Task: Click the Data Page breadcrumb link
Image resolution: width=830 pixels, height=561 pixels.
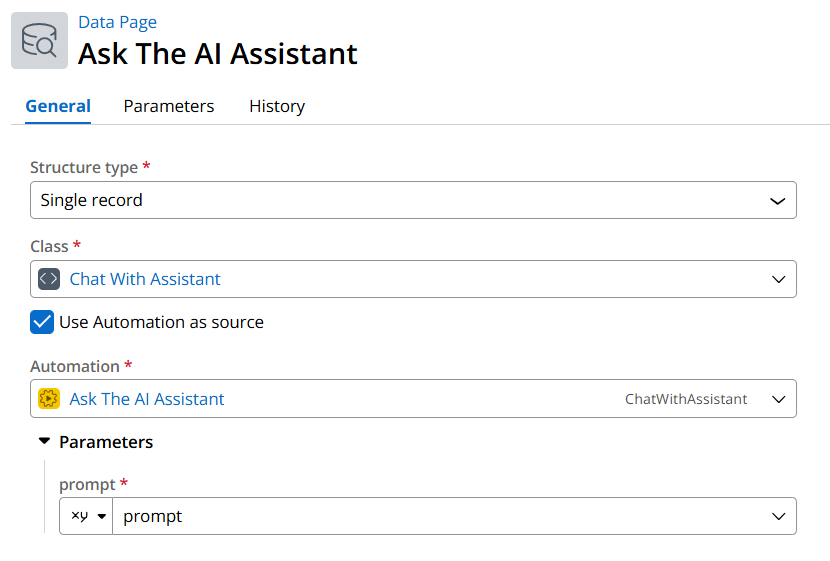Action: 117,22
